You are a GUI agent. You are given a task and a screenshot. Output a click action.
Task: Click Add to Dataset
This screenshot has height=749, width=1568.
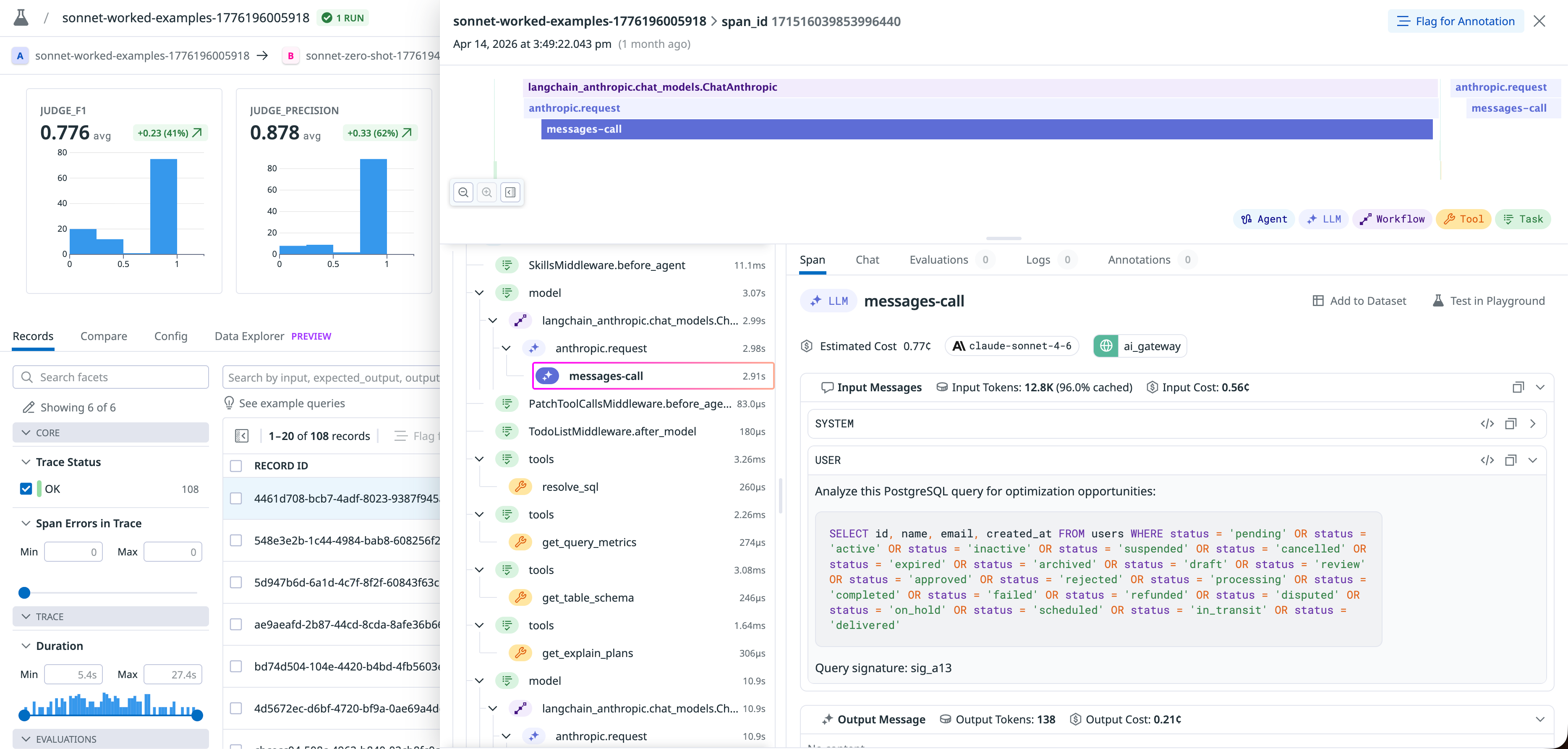pyautogui.click(x=1359, y=301)
